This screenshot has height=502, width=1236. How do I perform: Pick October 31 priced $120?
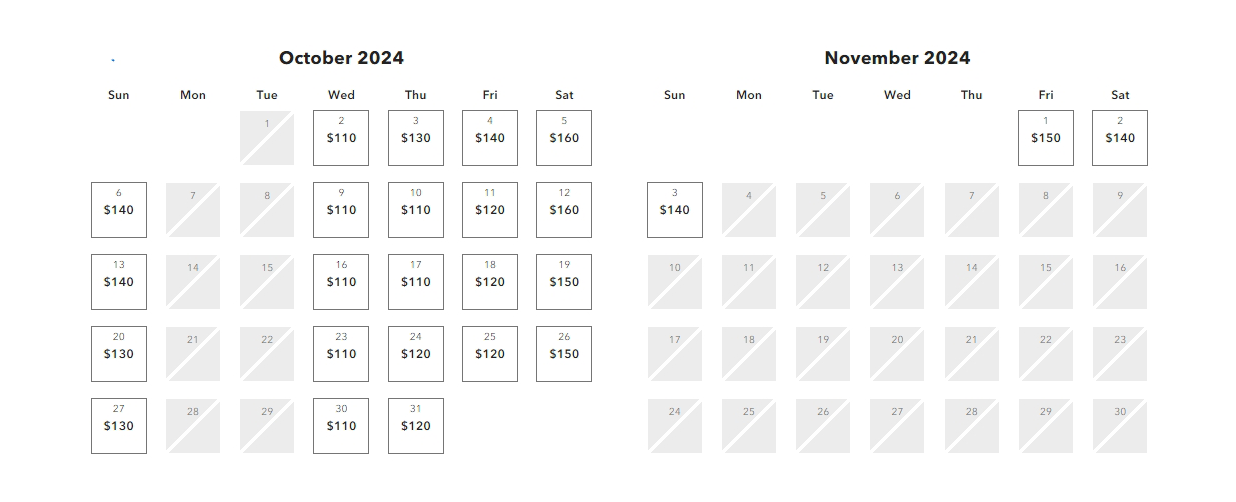pos(415,426)
